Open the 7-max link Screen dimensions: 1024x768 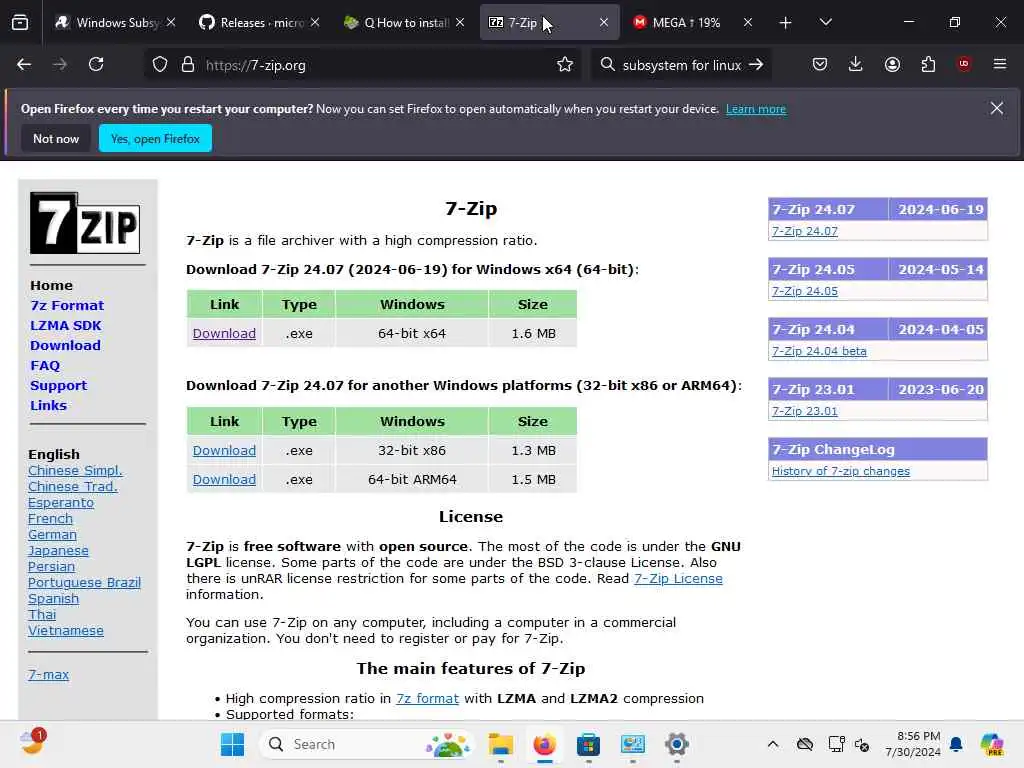coord(48,675)
